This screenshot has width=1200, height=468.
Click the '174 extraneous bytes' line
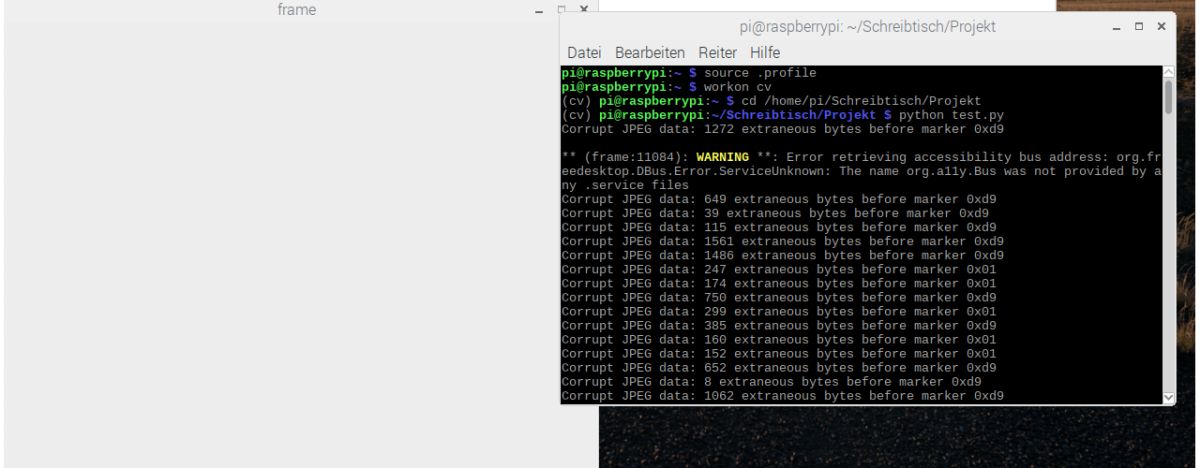coord(779,283)
